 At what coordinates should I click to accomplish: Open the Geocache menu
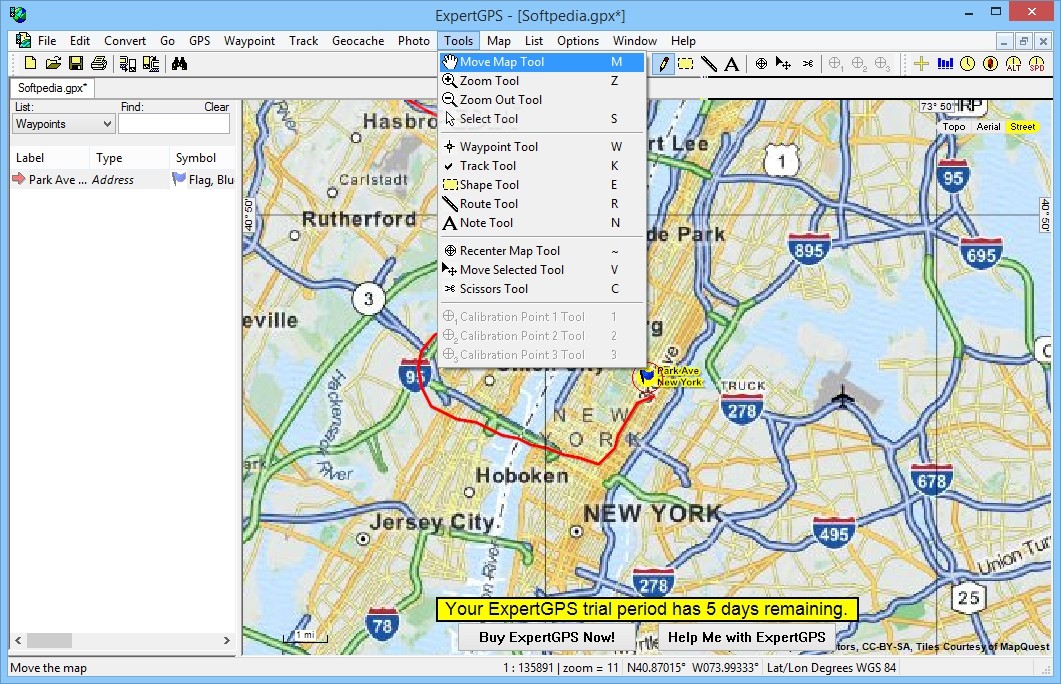358,41
